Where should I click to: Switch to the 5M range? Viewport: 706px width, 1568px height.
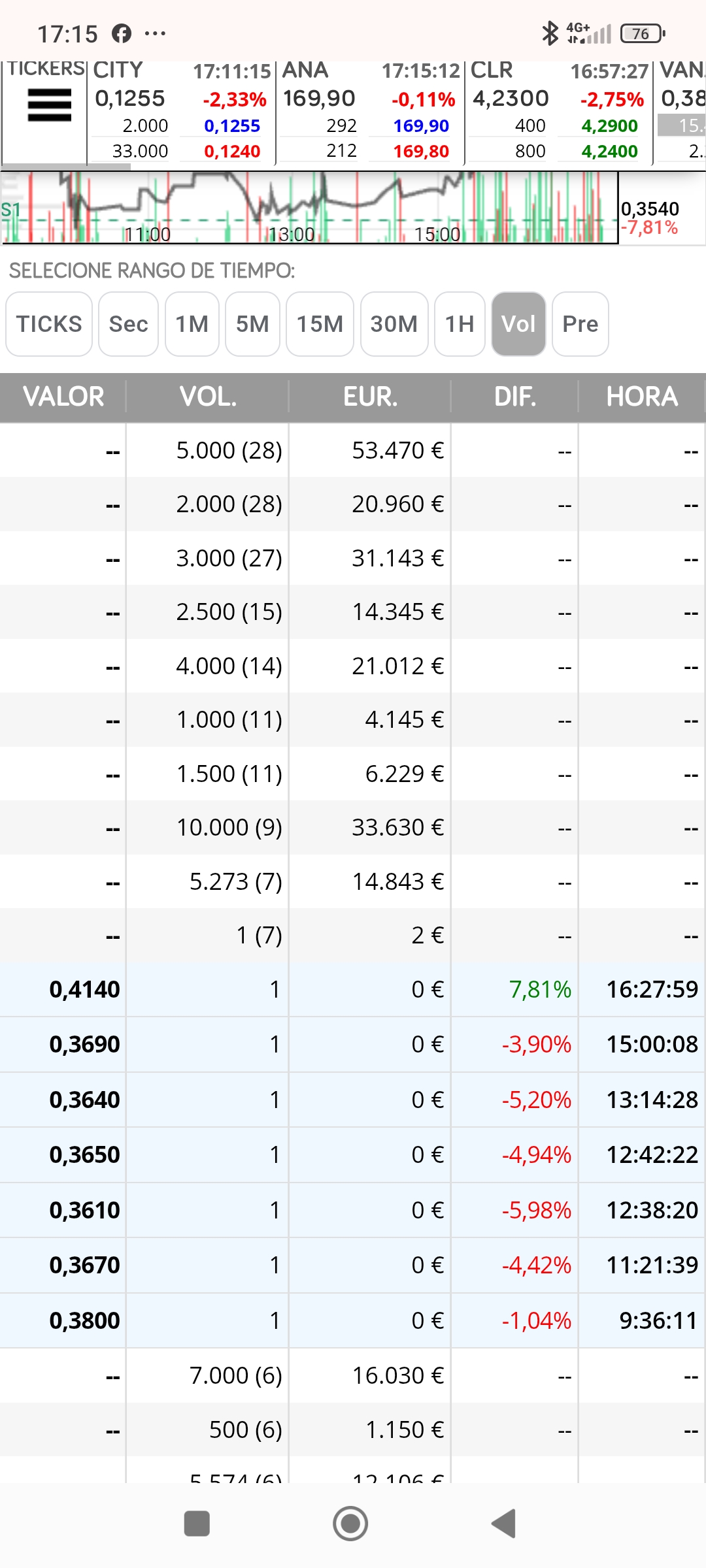pyautogui.click(x=252, y=324)
